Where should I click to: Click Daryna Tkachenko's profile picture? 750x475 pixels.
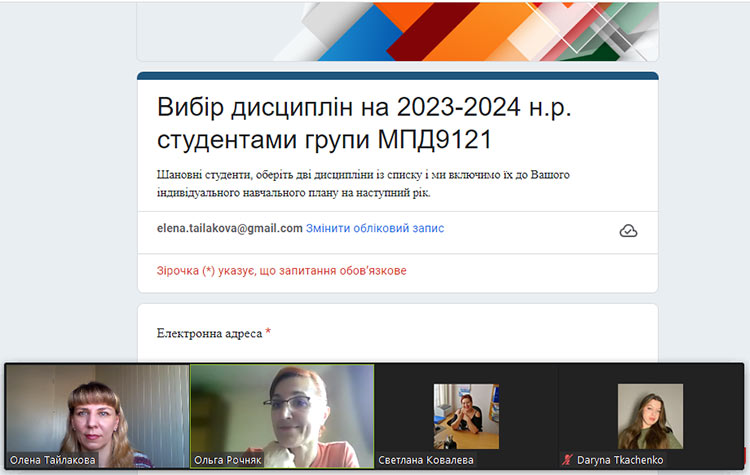click(651, 416)
